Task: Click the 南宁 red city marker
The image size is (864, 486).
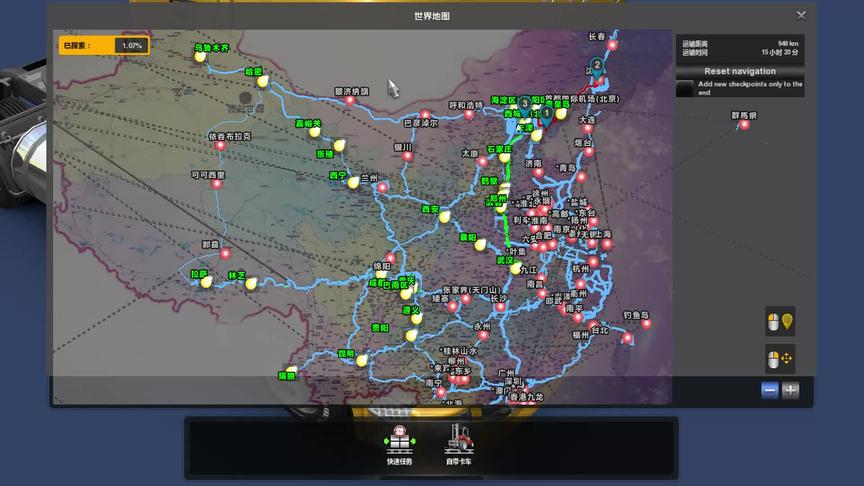Action: point(441,392)
